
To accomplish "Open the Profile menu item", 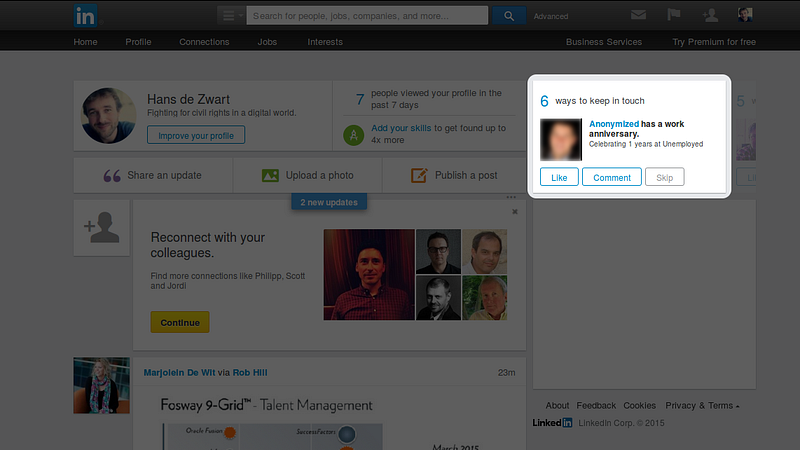I will click(138, 42).
